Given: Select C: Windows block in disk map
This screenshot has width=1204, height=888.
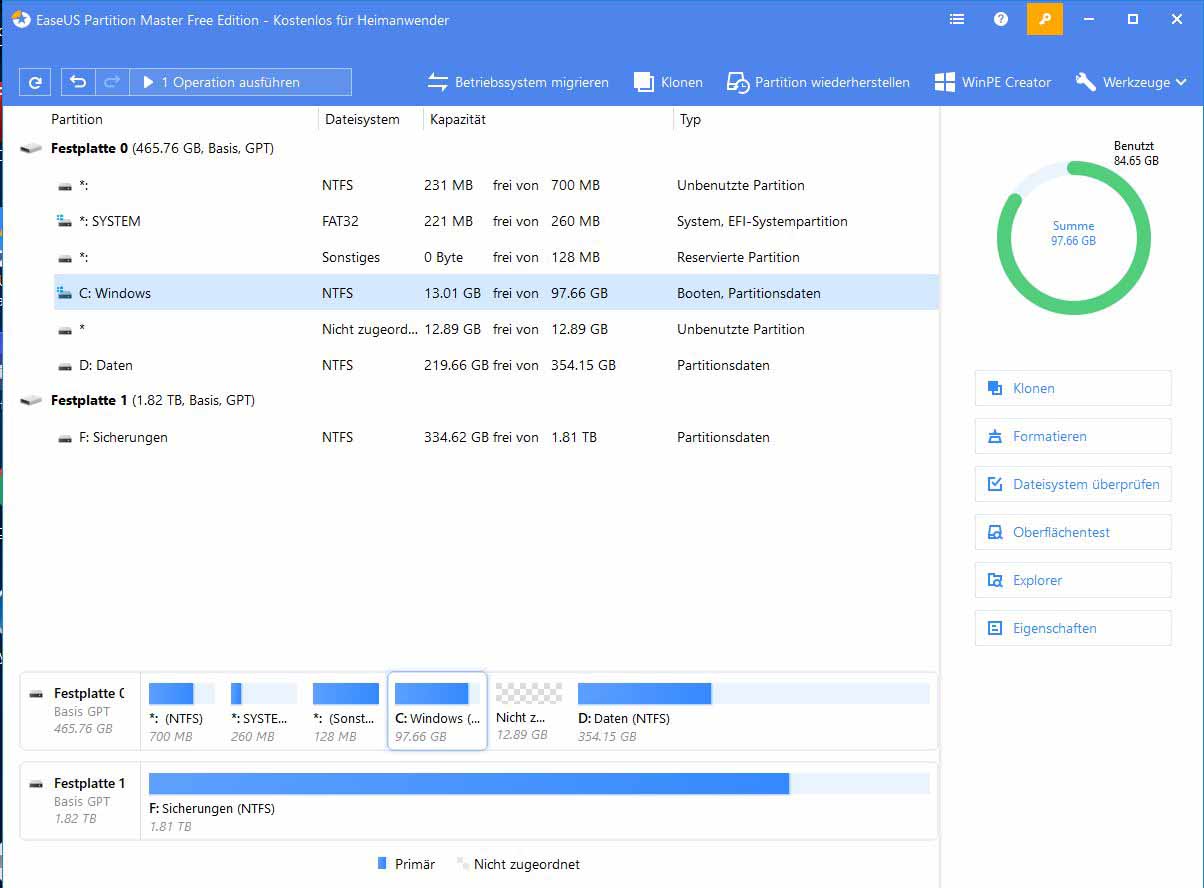Looking at the screenshot, I should [x=437, y=711].
